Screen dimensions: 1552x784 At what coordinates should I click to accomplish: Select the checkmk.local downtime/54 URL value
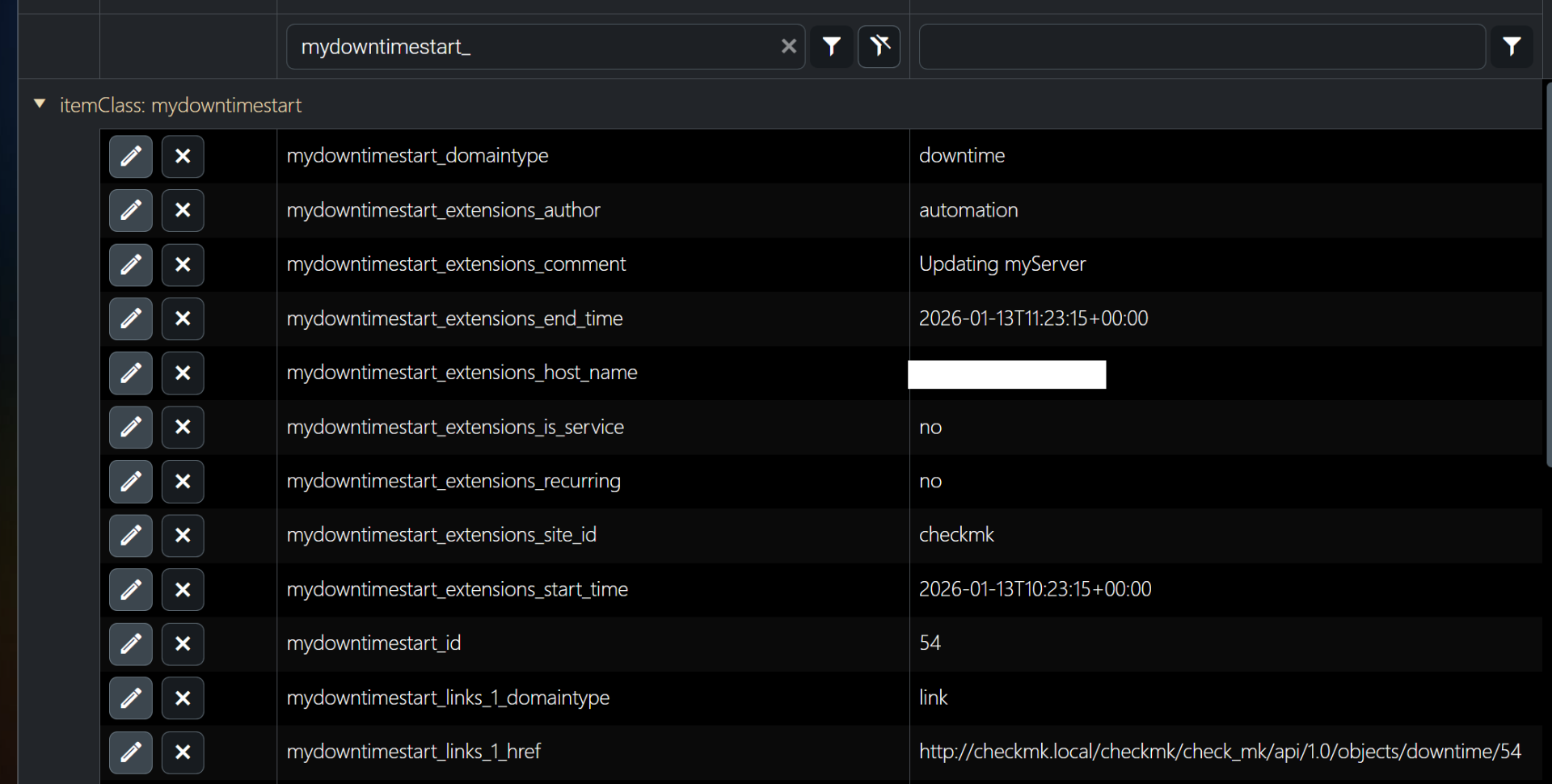coord(1220,752)
